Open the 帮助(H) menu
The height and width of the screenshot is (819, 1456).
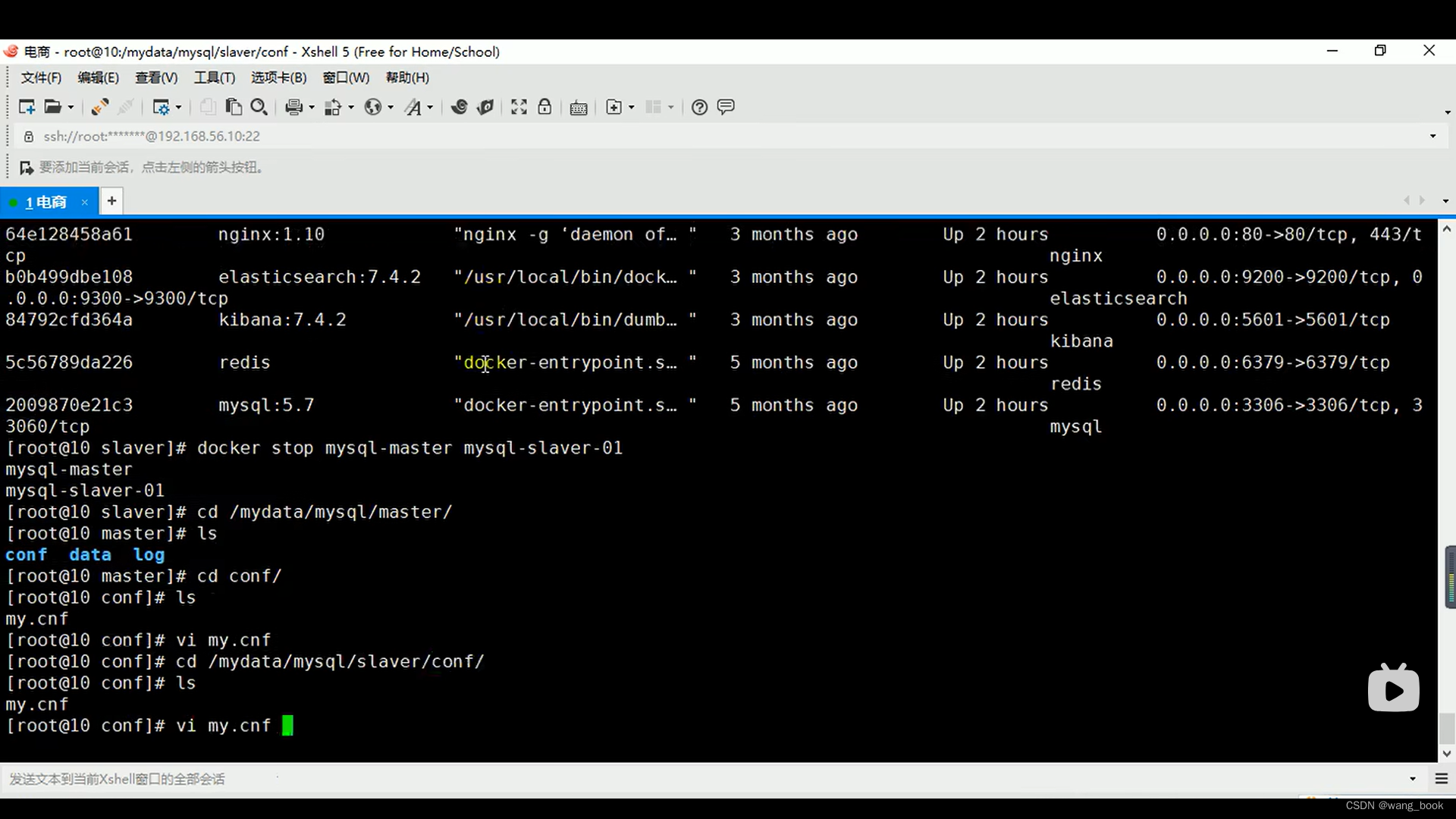pyautogui.click(x=407, y=77)
